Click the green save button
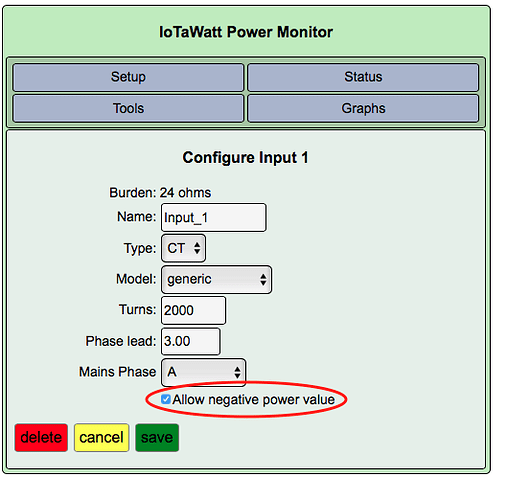The image size is (506, 500). click(157, 438)
